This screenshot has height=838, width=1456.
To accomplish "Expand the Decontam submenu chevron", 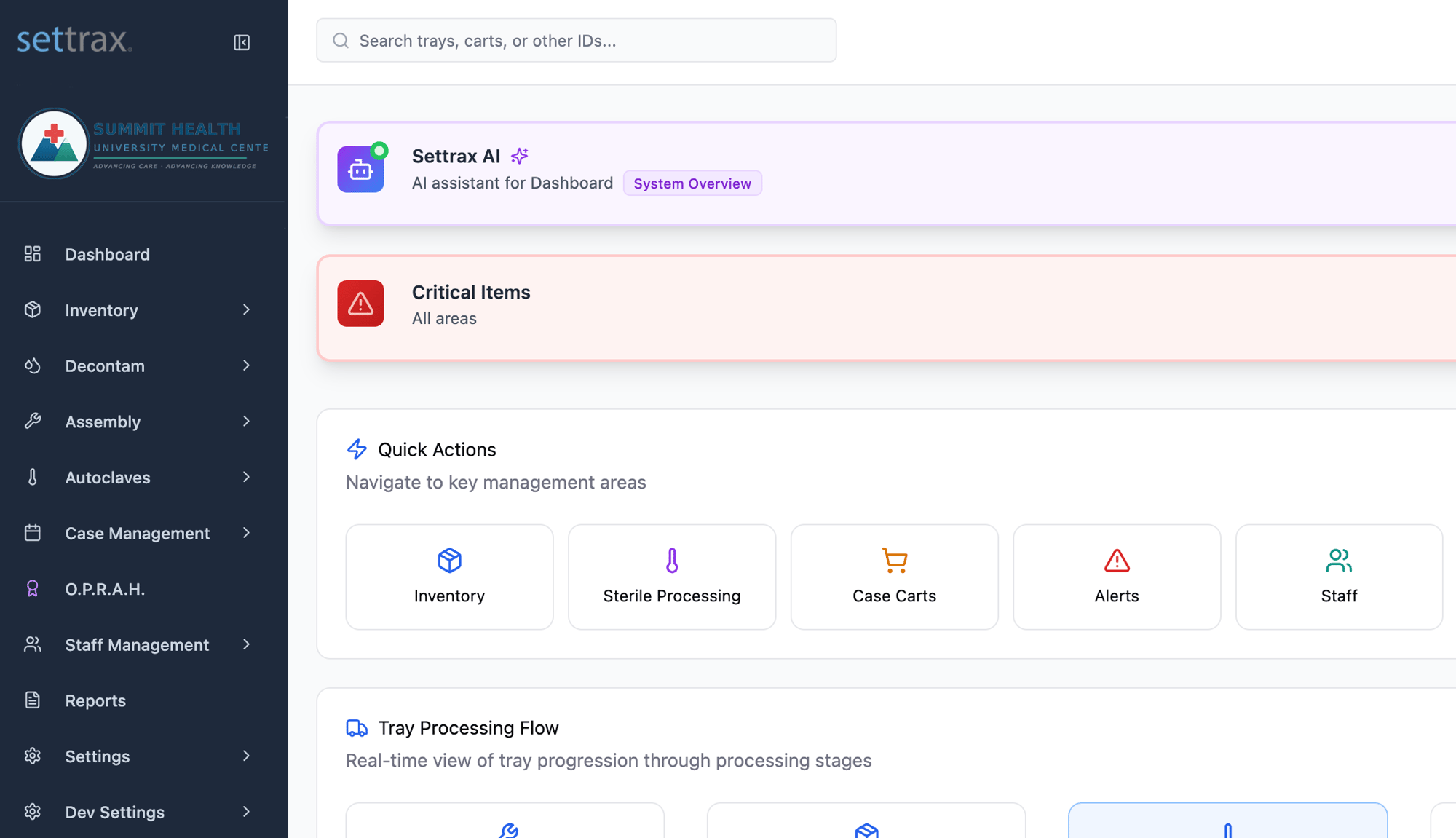I will [247, 365].
